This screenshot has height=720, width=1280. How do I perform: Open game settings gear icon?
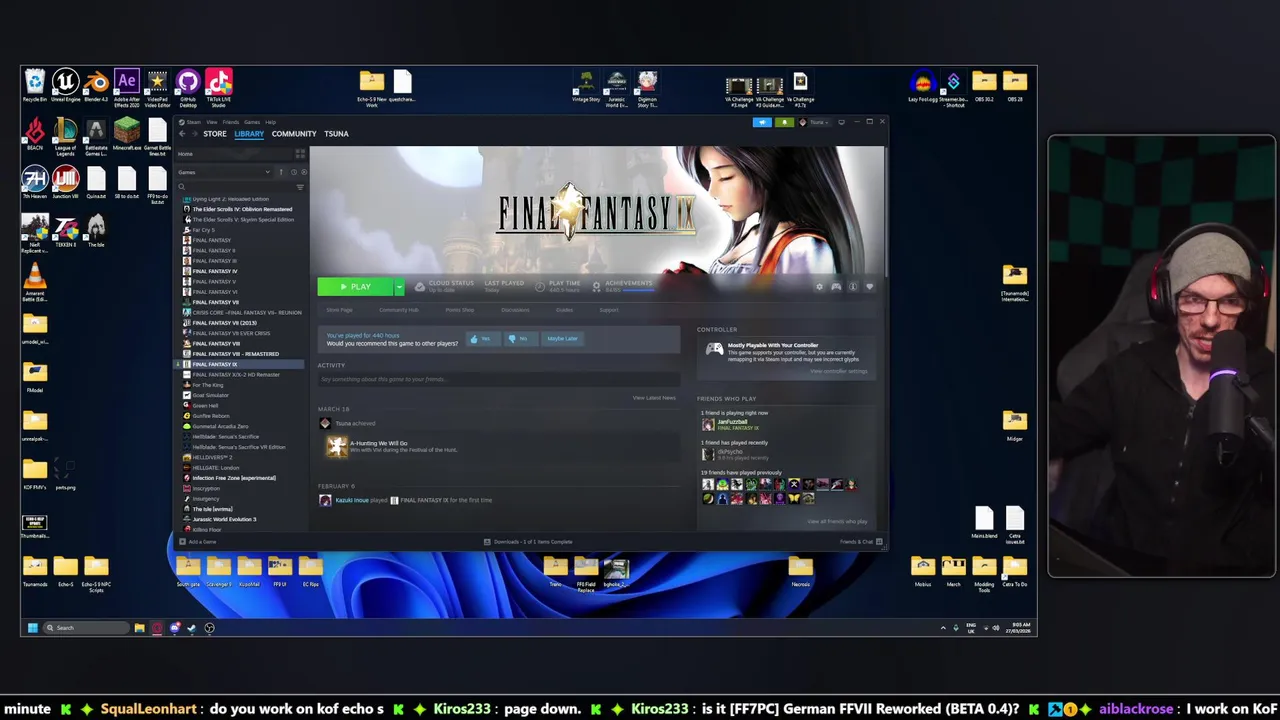819,287
